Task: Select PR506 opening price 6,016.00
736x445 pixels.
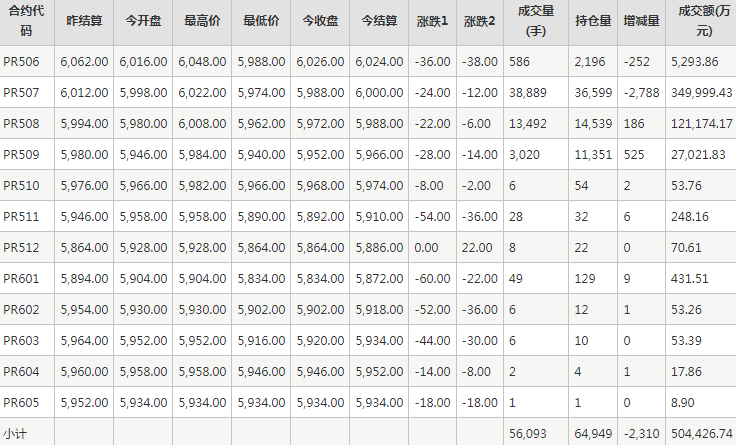Action: click(x=143, y=61)
